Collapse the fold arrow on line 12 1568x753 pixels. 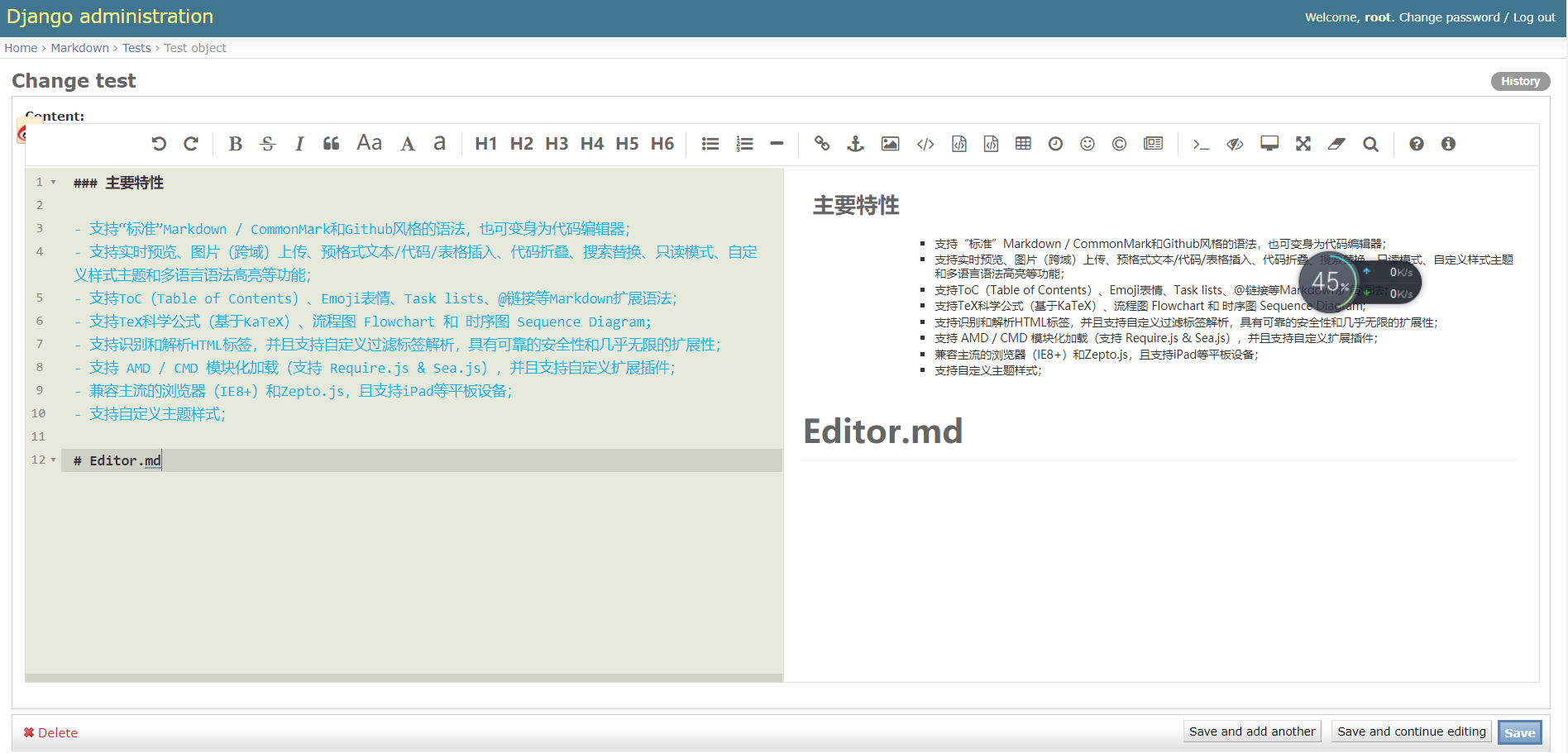pos(54,460)
